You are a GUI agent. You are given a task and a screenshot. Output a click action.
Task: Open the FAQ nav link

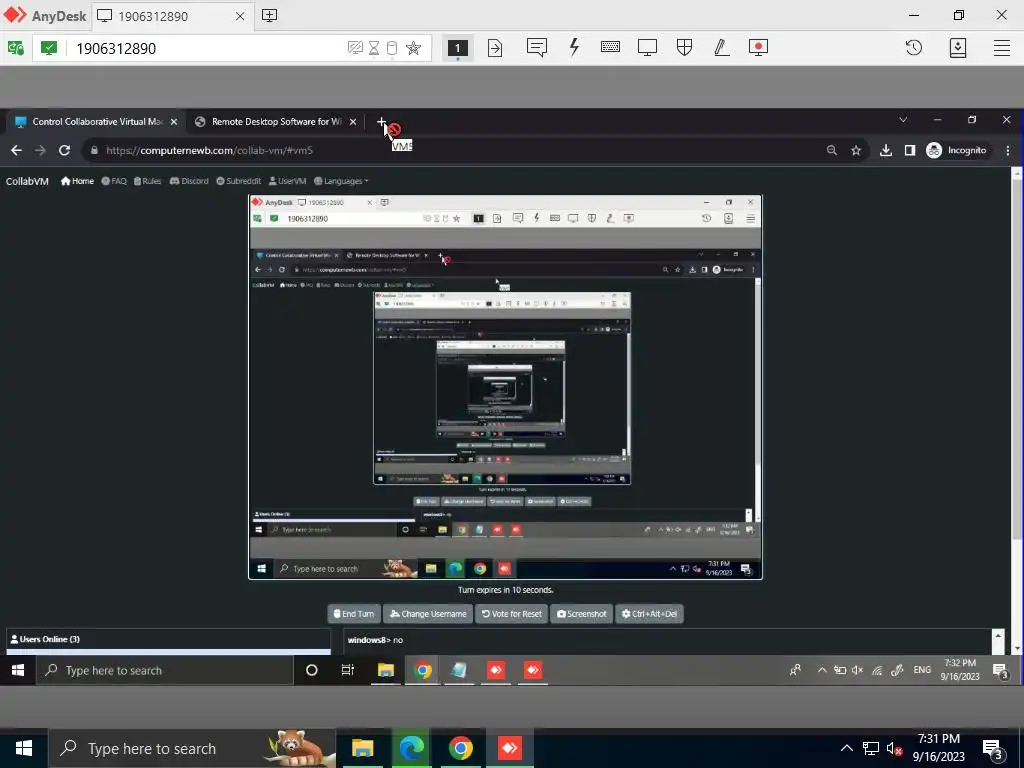click(114, 181)
